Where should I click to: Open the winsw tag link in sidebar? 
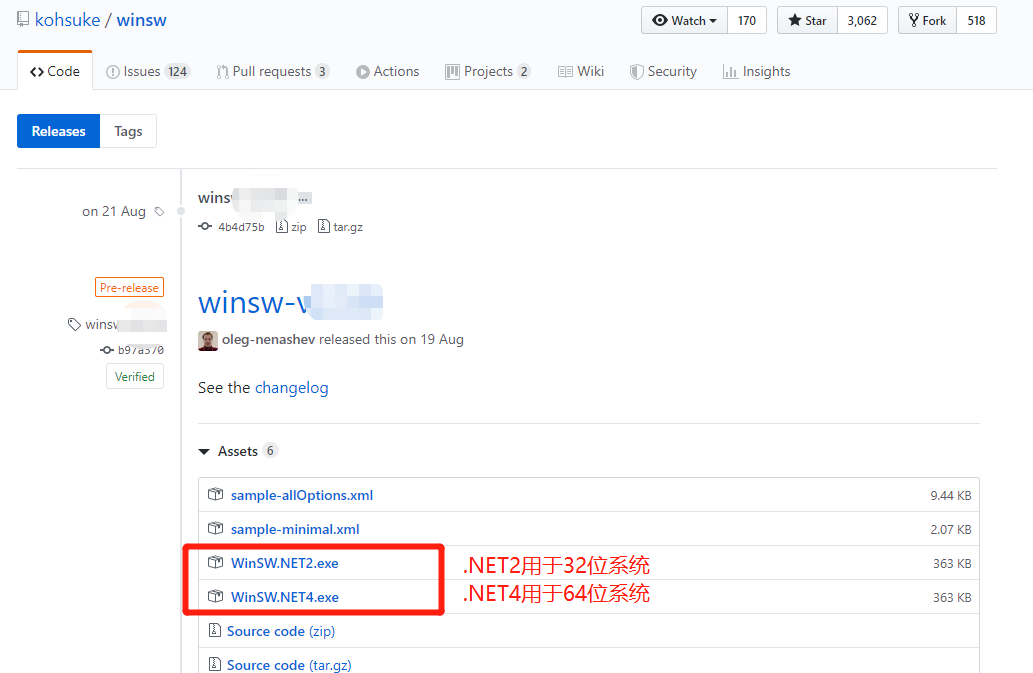126,324
